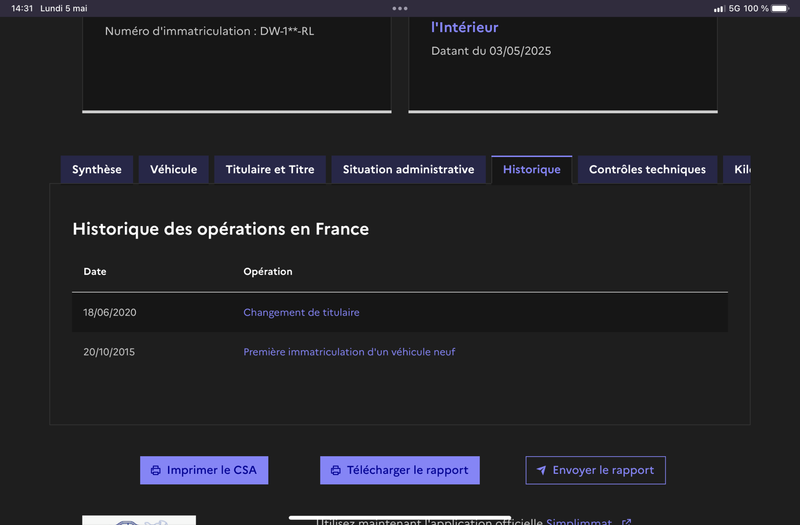Image resolution: width=800 pixels, height=525 pixels.
Task: Open the partially visible tab after Contrôles techniques
Action: (738, 170)
